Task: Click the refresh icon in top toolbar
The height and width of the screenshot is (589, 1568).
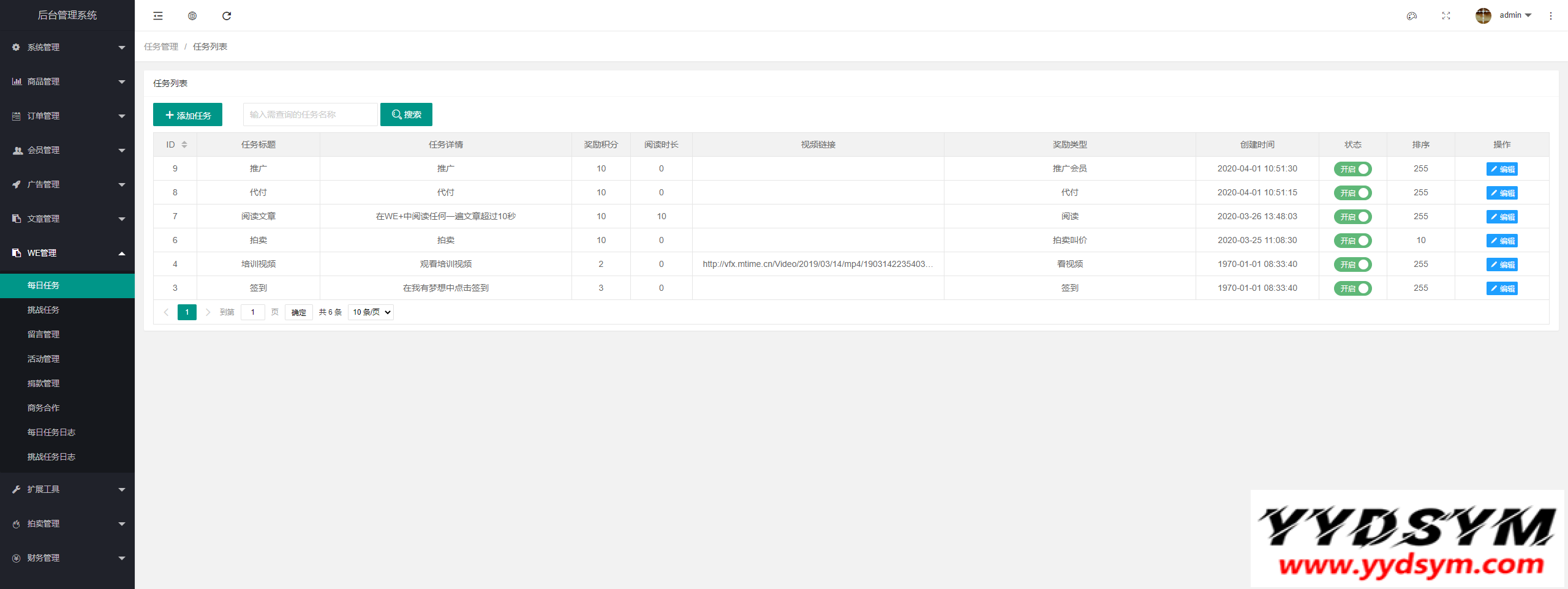Action: (x=227, y=16)
